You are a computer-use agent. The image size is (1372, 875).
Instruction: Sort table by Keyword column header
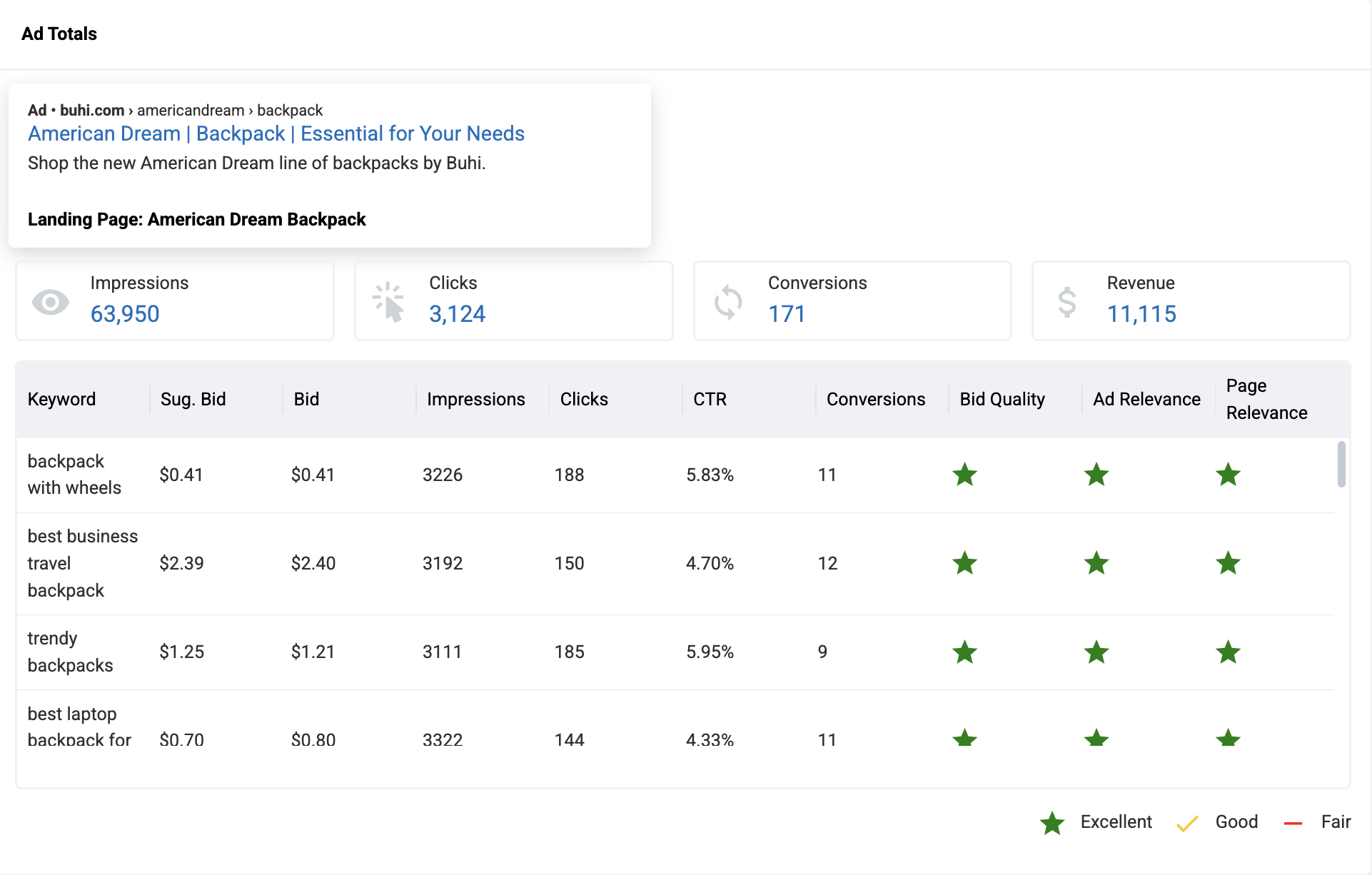coord(61,399)
